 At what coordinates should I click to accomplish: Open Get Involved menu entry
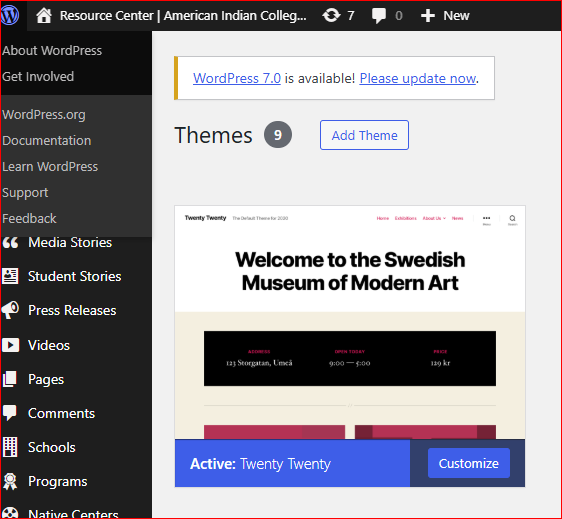(x=38, y=76)
